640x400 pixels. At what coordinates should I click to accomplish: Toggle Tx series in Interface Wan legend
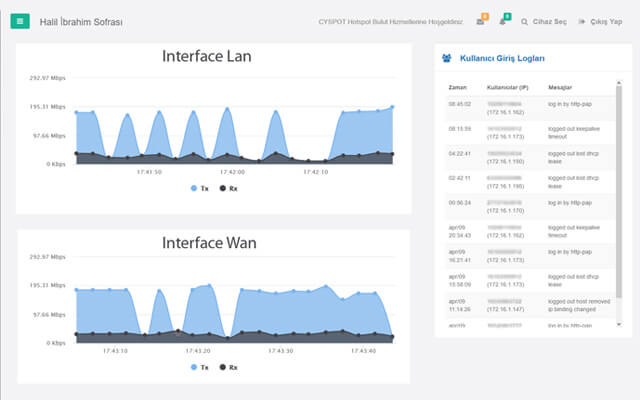[x=200, y=367]
